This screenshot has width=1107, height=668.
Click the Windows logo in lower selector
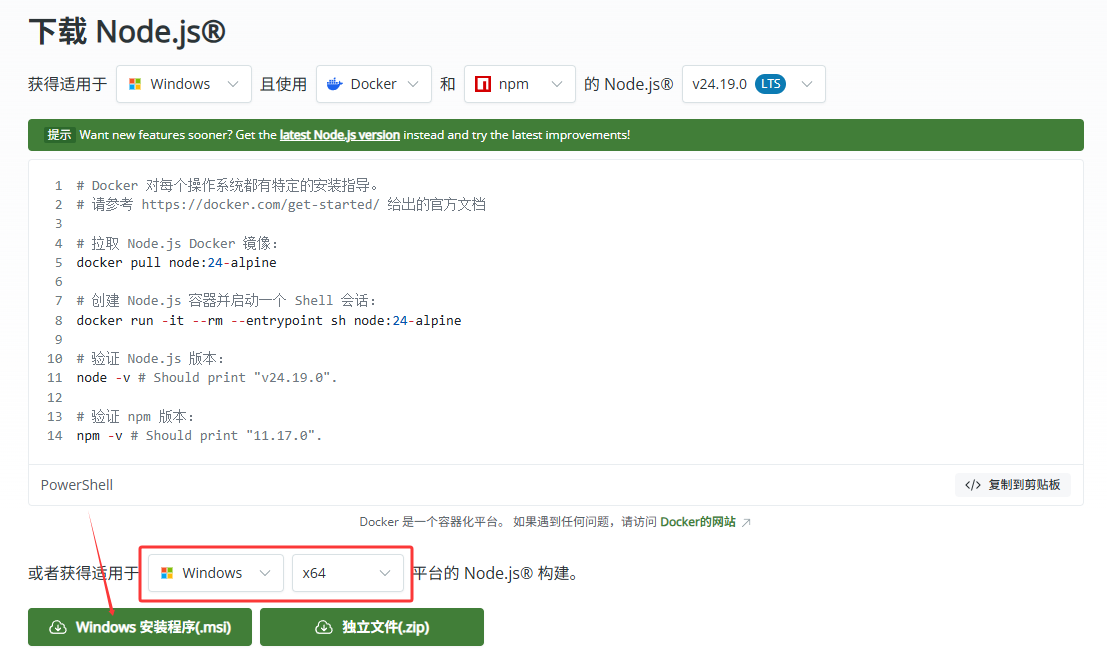pos(167,573)
